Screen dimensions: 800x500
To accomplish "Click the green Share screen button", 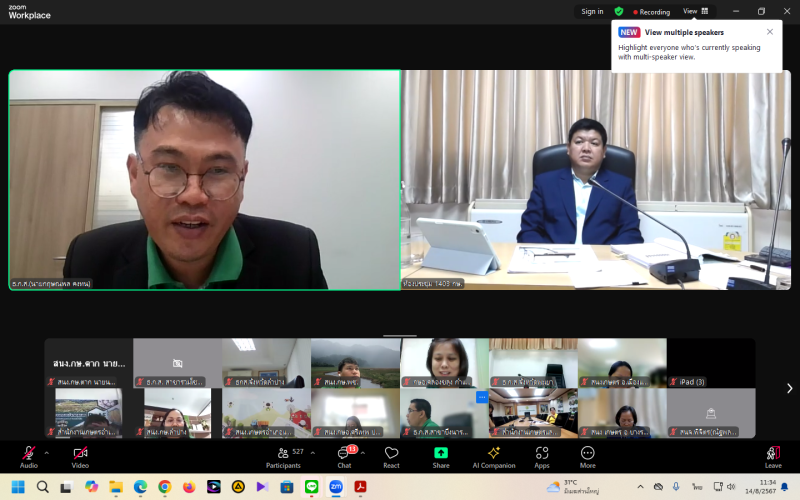I will point(441,454).
